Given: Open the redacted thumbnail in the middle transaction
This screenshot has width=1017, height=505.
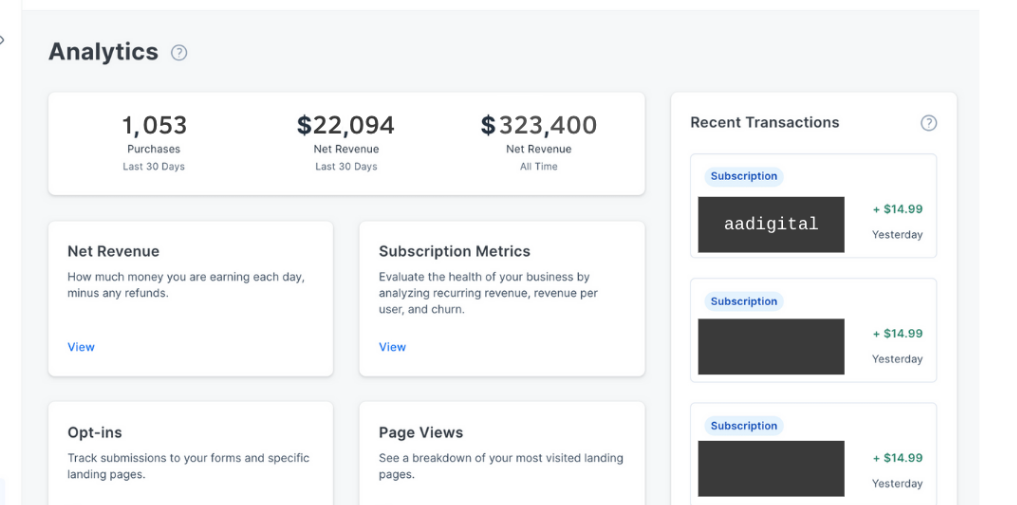Looking at the screenshot, I should [771, 347].
